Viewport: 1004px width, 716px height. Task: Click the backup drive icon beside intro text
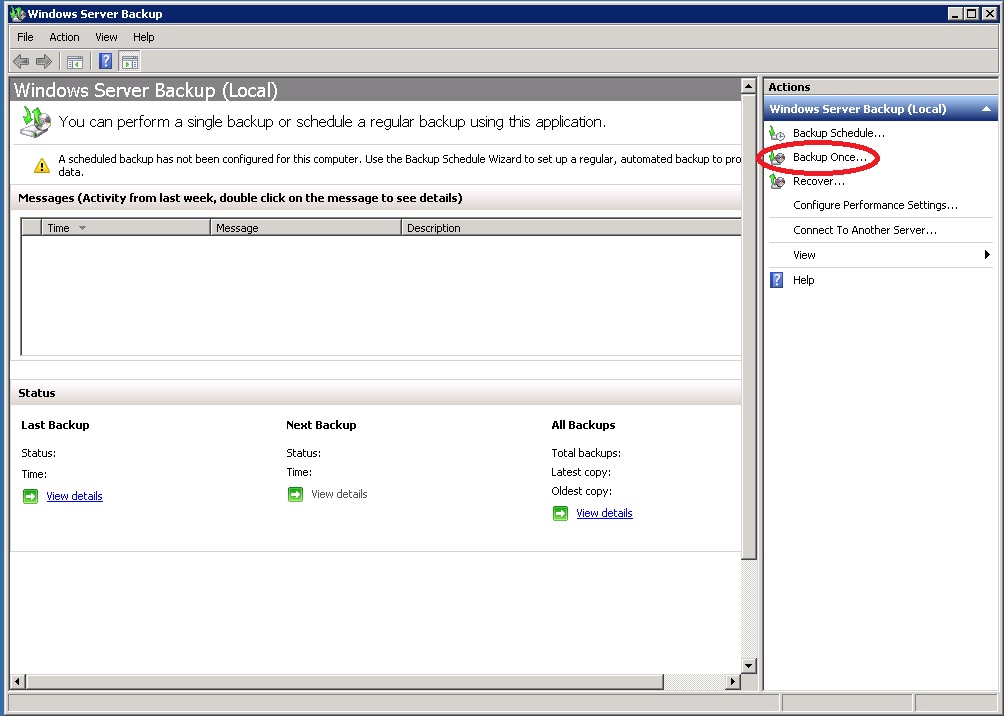(35, 122)
